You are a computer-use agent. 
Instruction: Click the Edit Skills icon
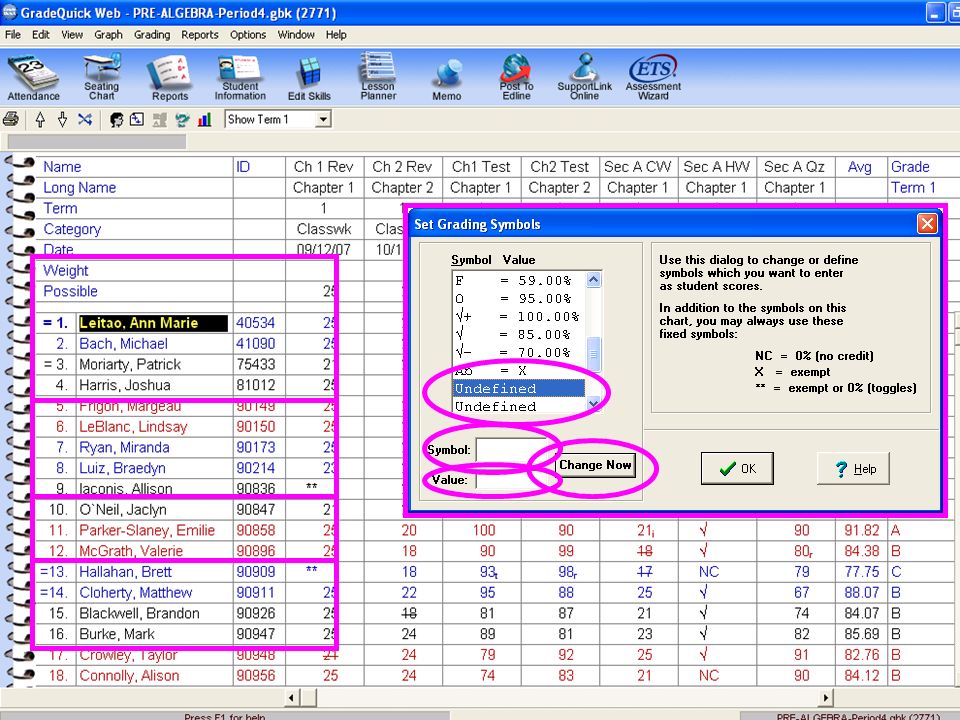point(309,78)
